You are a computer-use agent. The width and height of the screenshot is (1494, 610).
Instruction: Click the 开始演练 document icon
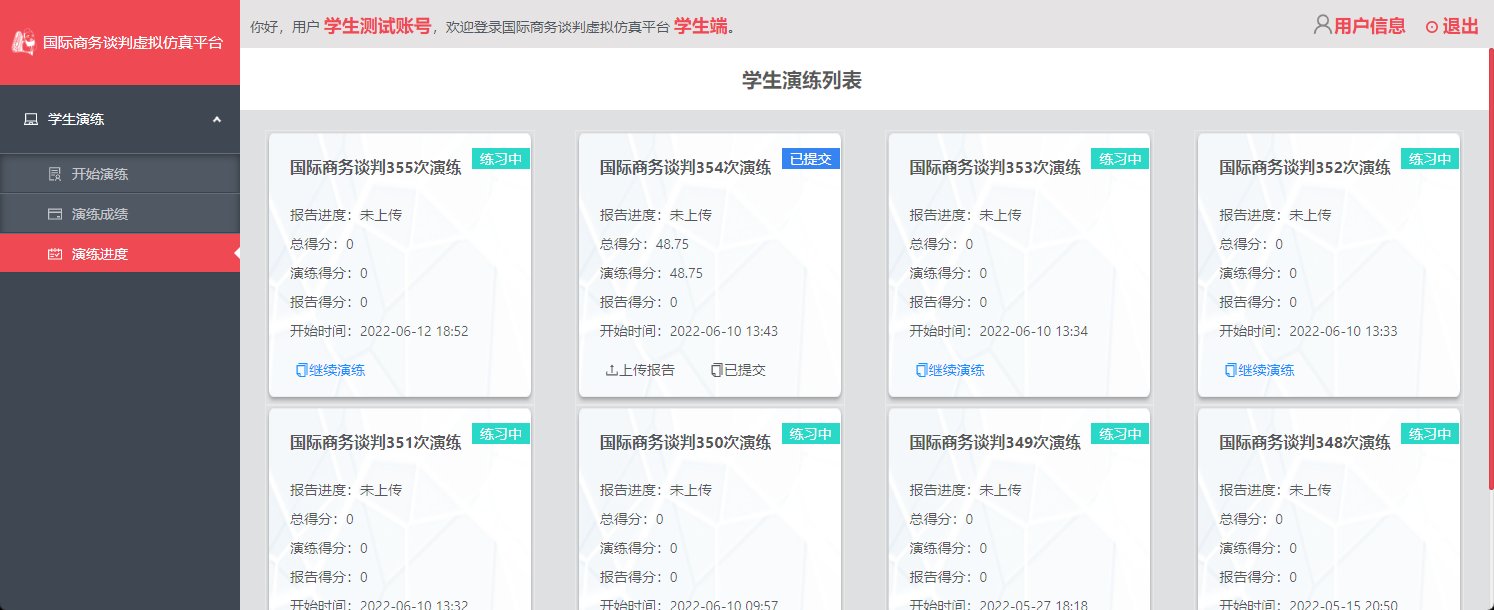click(55, 174)
